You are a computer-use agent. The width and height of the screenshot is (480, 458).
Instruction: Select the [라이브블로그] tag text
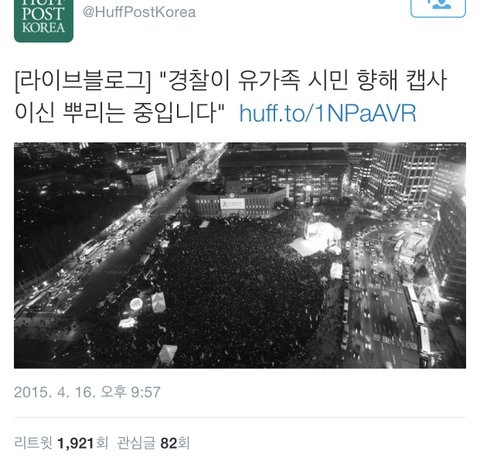(x=83, y=82)
